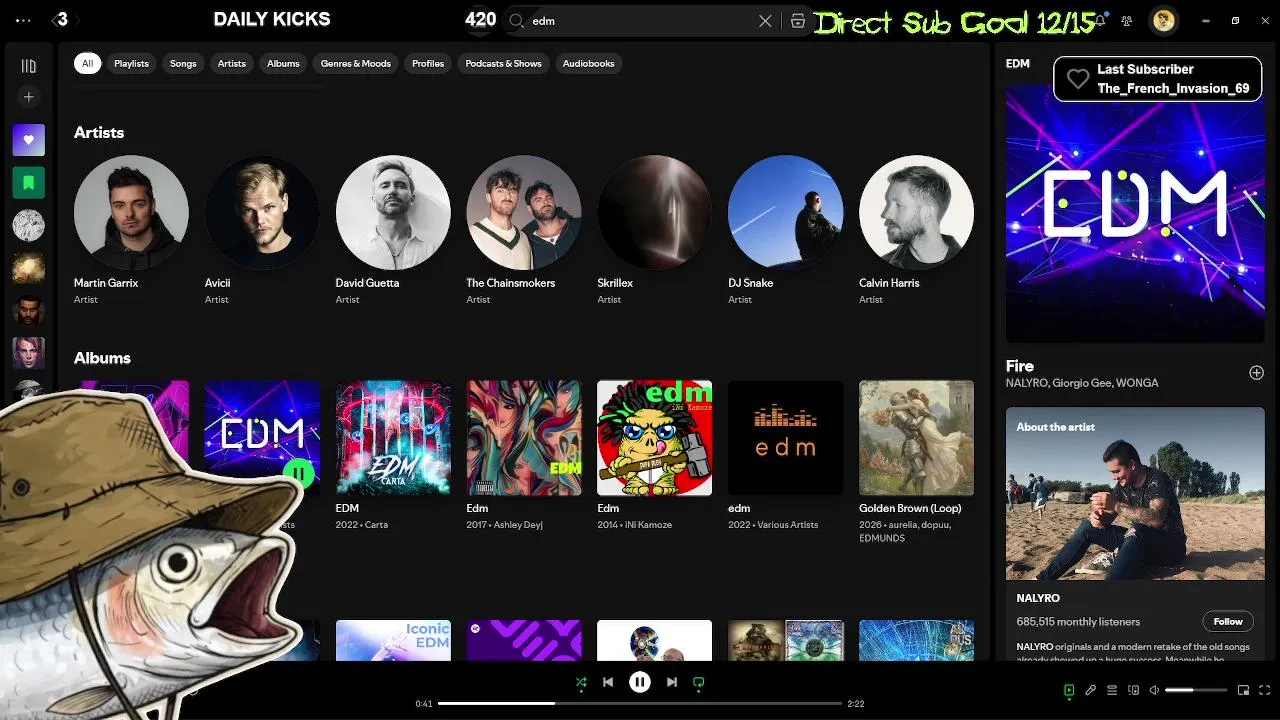This screenshot has height=720, width=1280.
Task: Filter results by Songs
Action: 183,63
